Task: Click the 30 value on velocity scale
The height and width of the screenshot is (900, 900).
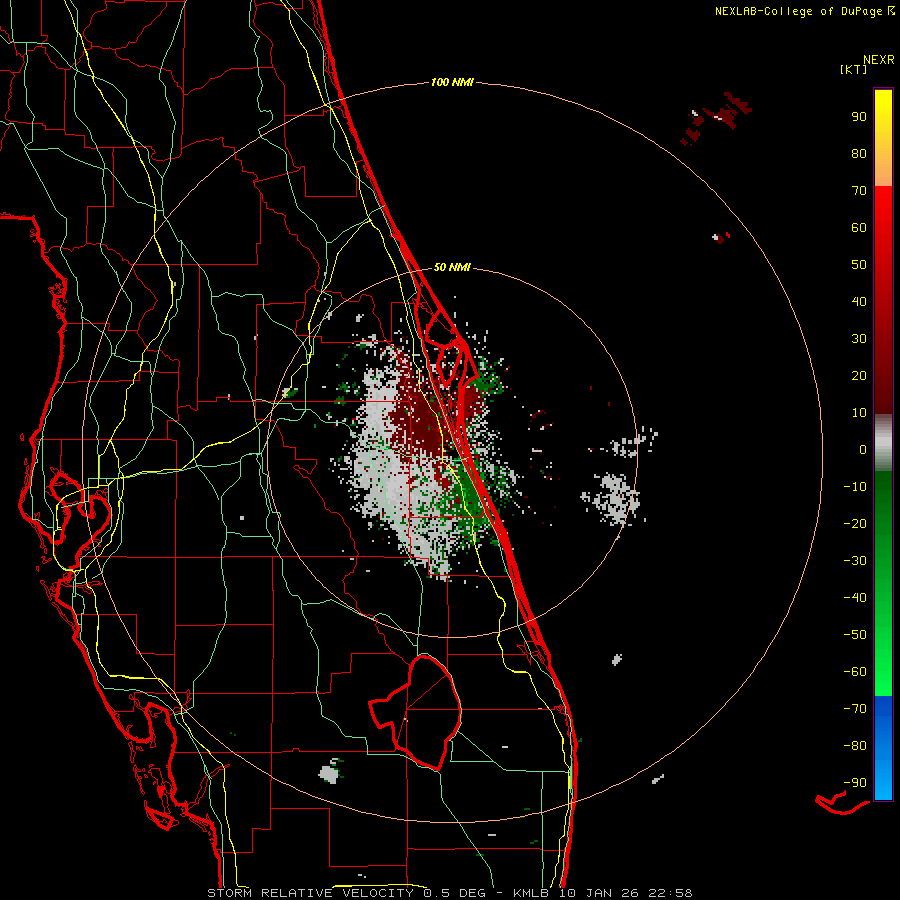Action: (x=859, y=339)
